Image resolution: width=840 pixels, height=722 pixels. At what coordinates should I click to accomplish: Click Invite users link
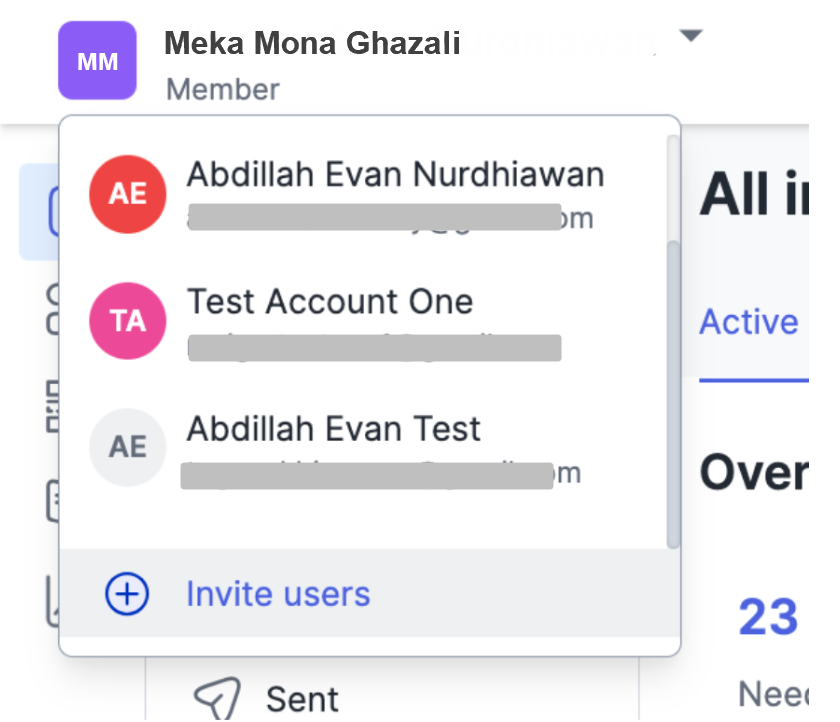(278, 594)
